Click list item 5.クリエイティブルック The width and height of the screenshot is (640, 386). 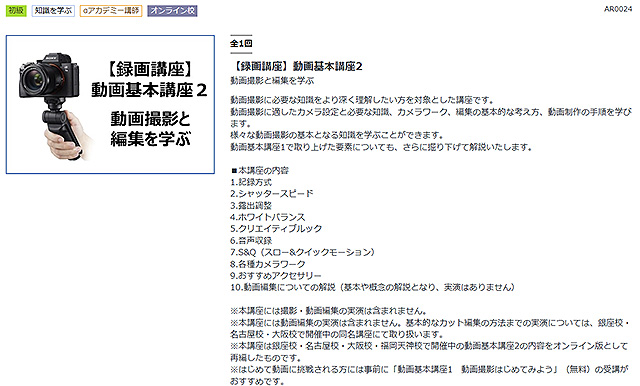click(x=276, y=228)
